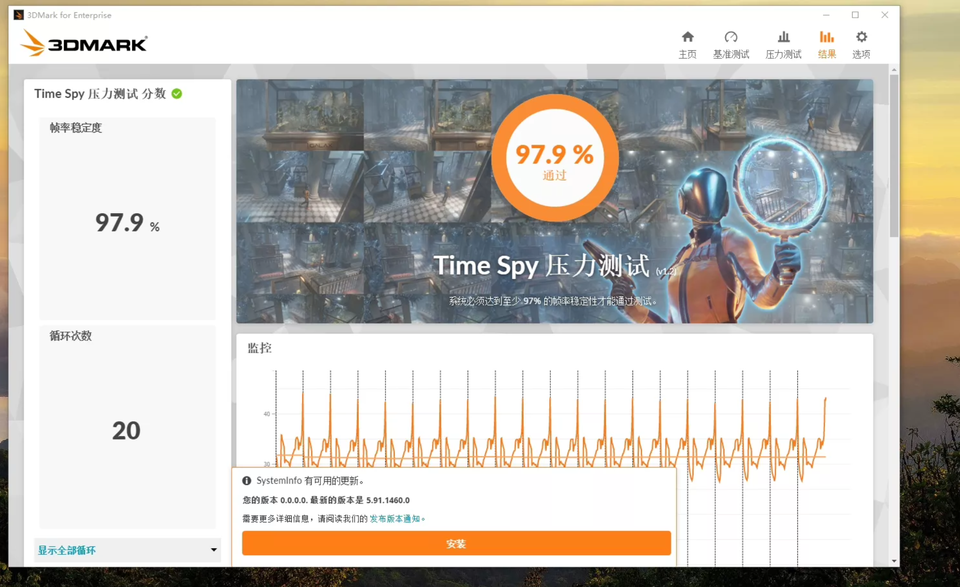Click the 帧率稳定度 label
Screen dimensions: 960x587
pyautogui.click(x=76, y=128)
